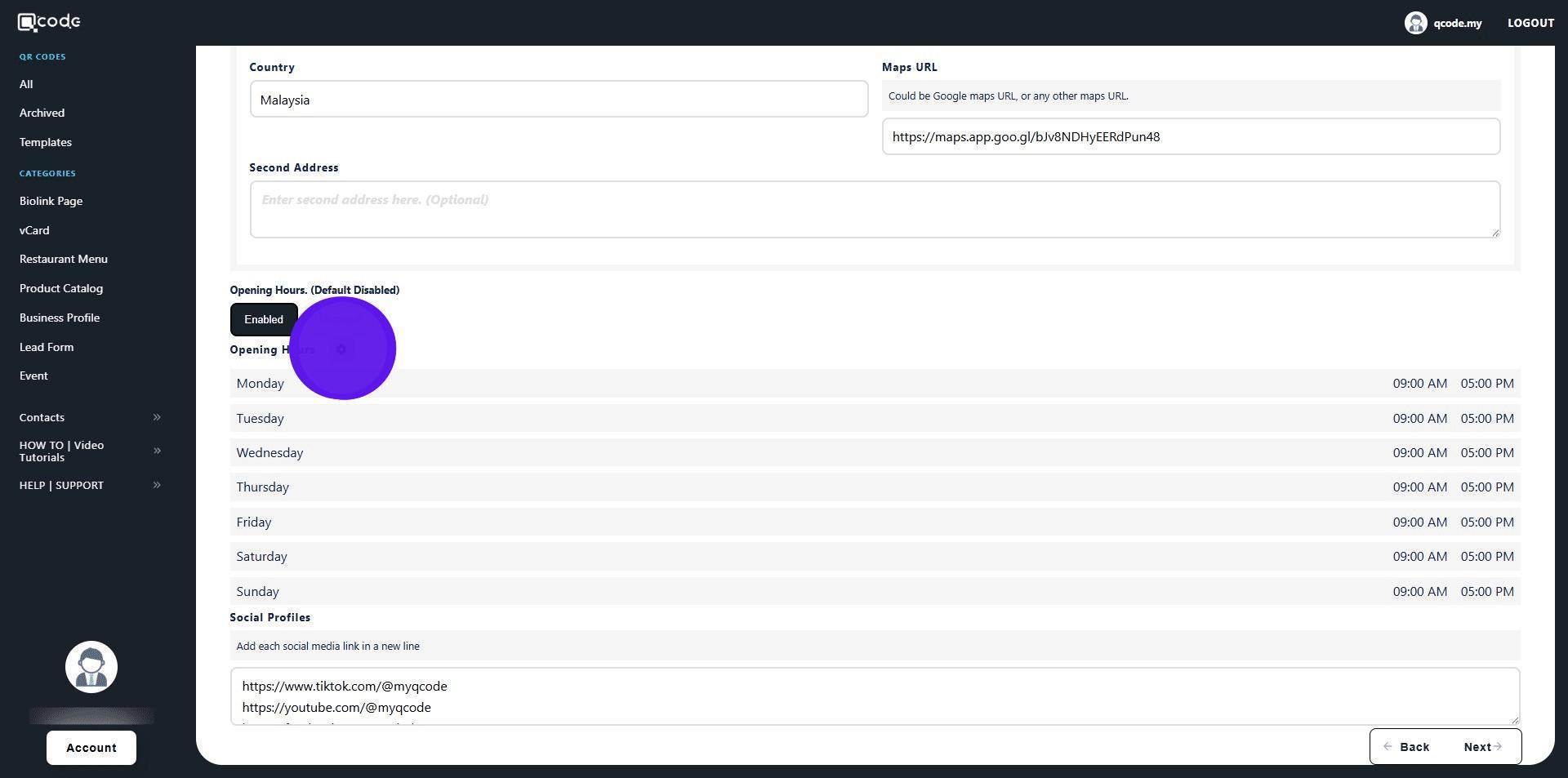Screen dimensions: 1568x778
Task: Click Saturday's 05:00 PM closing time
Action: pos(1487,556)
